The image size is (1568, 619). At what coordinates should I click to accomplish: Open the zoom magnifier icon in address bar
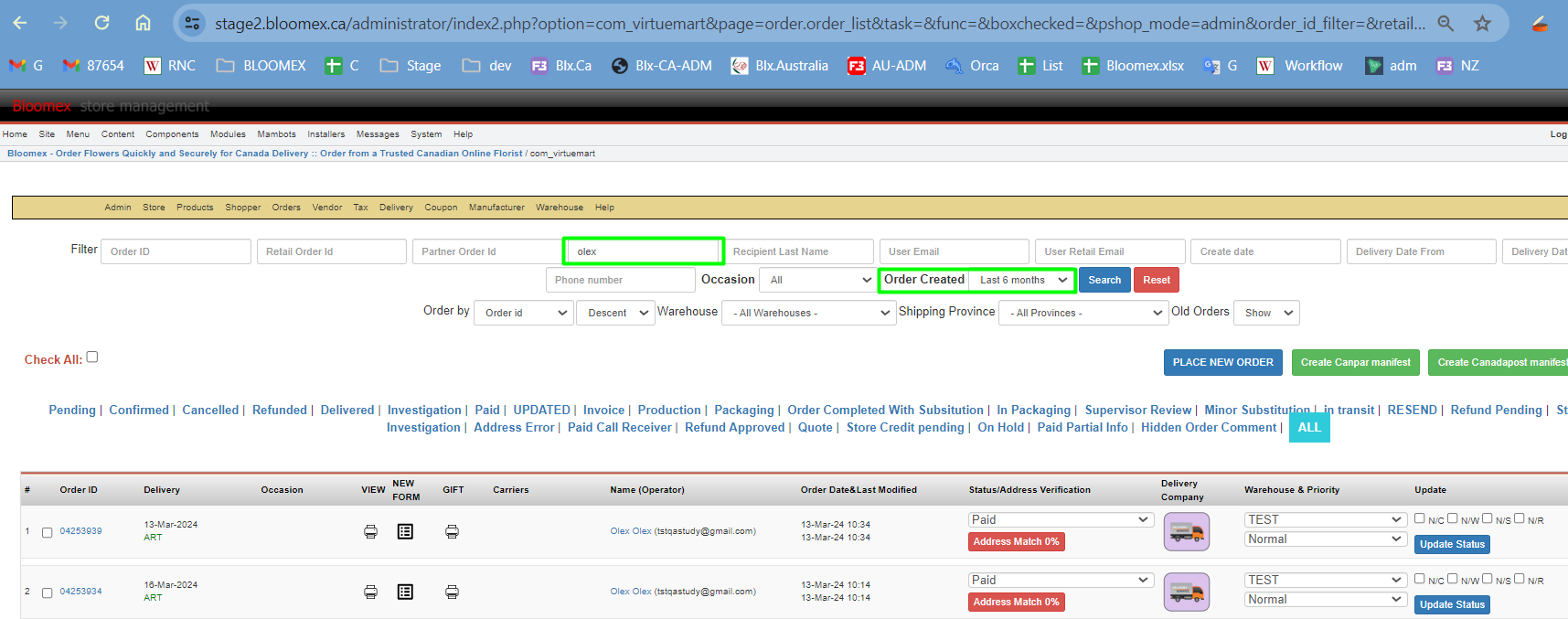(1445, 23)
